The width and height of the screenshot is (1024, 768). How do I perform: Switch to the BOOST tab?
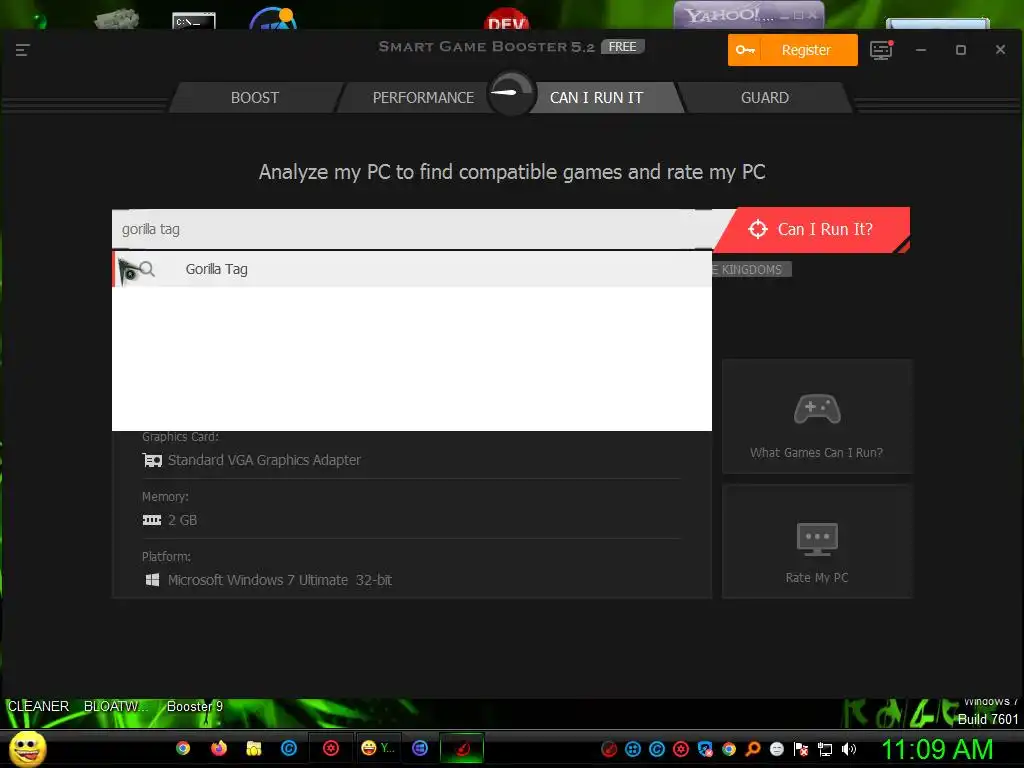tap(255, 98)
